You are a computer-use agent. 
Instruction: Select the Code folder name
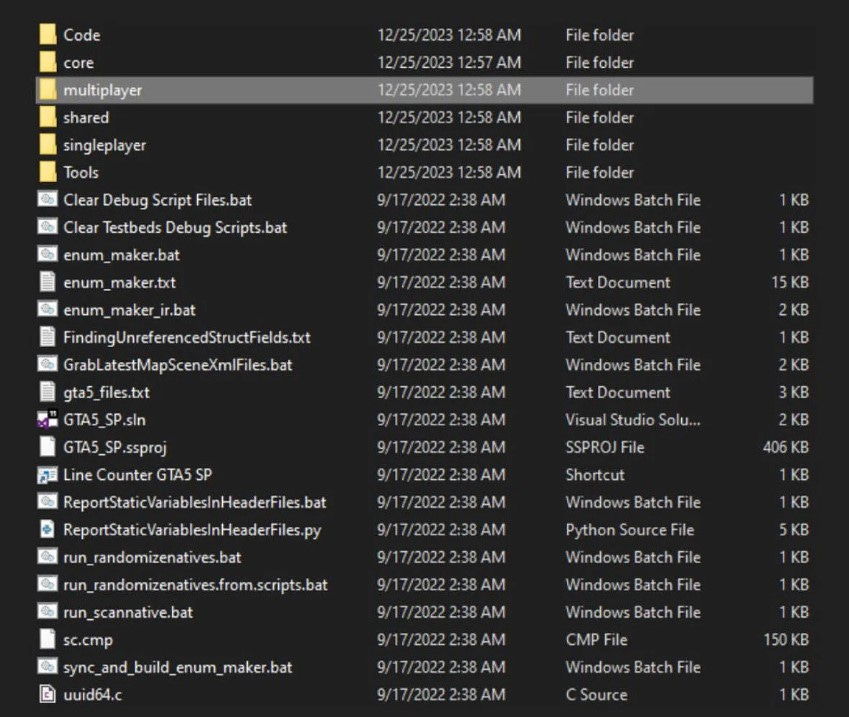82,35
